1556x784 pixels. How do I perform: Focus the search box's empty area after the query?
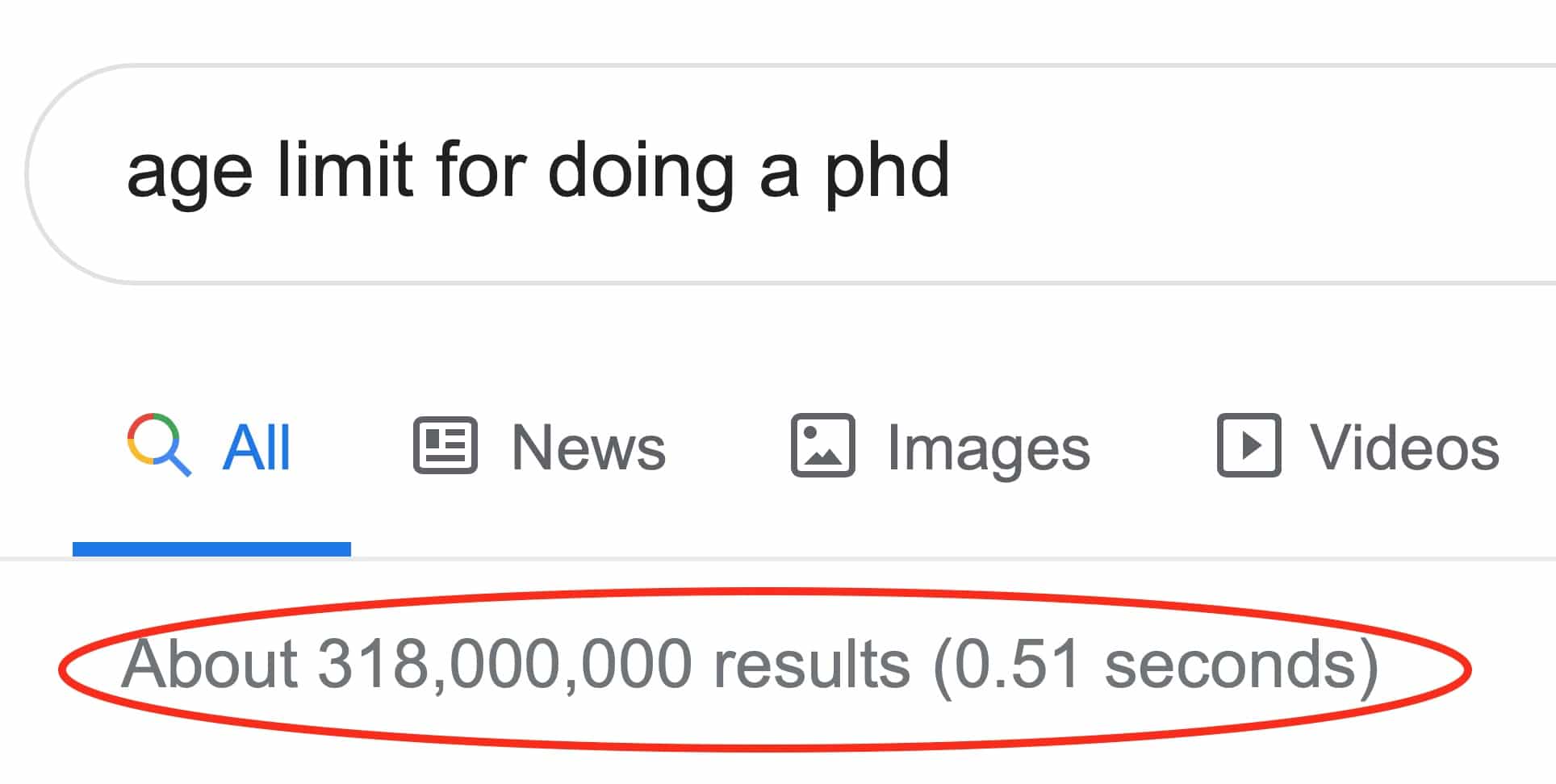pyautogui.click(x=1251, y=173)
